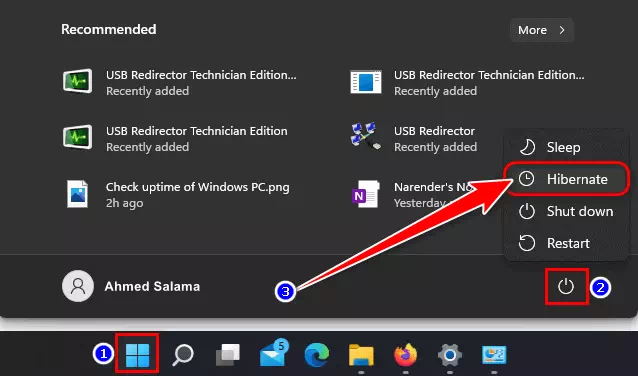638x376 pixels.
Task: Click the Shut down power icon
Action: click(x=527, y=211)
